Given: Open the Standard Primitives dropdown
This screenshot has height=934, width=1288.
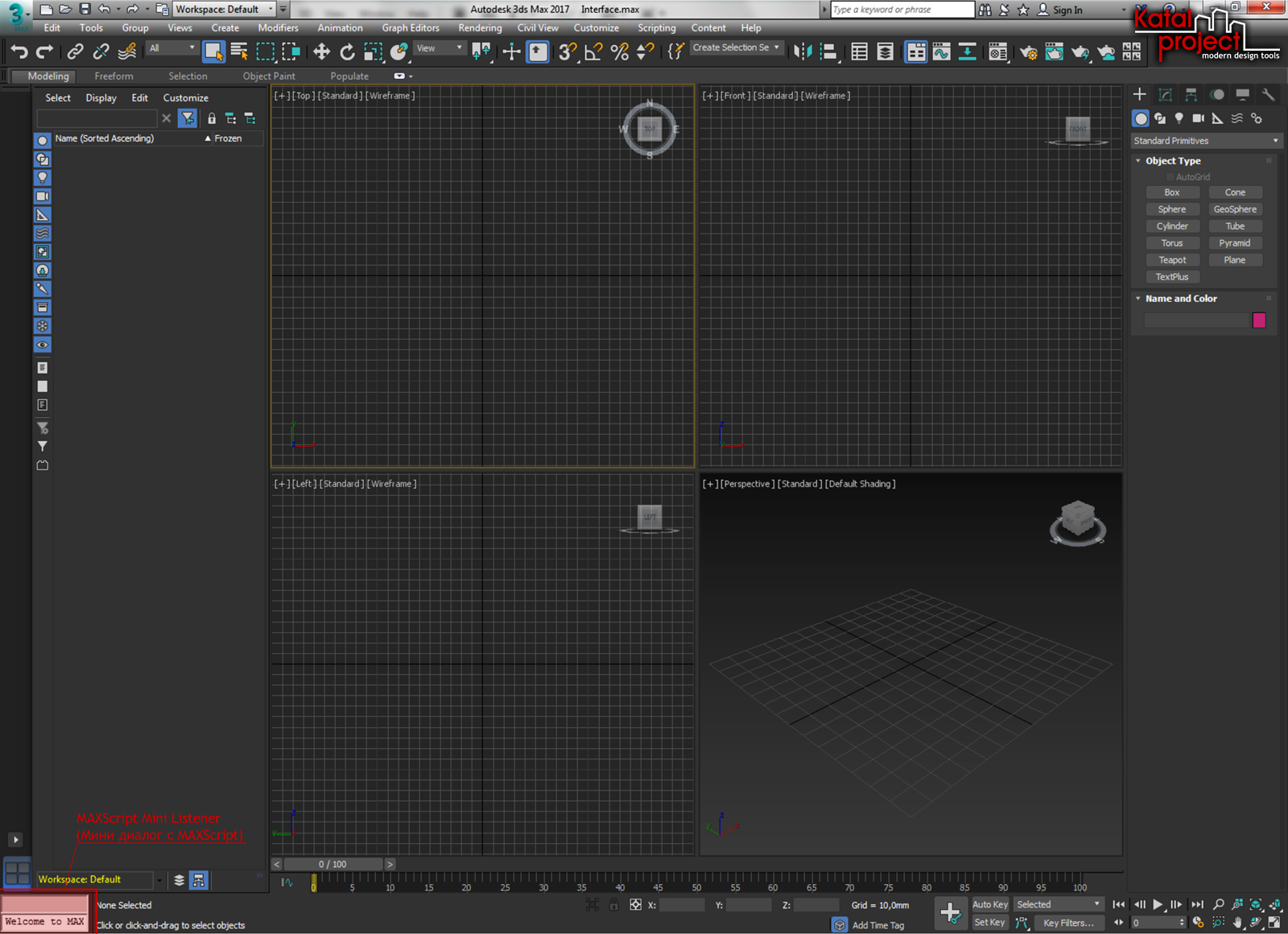Looking at the screenshot, I should 1205,141.
